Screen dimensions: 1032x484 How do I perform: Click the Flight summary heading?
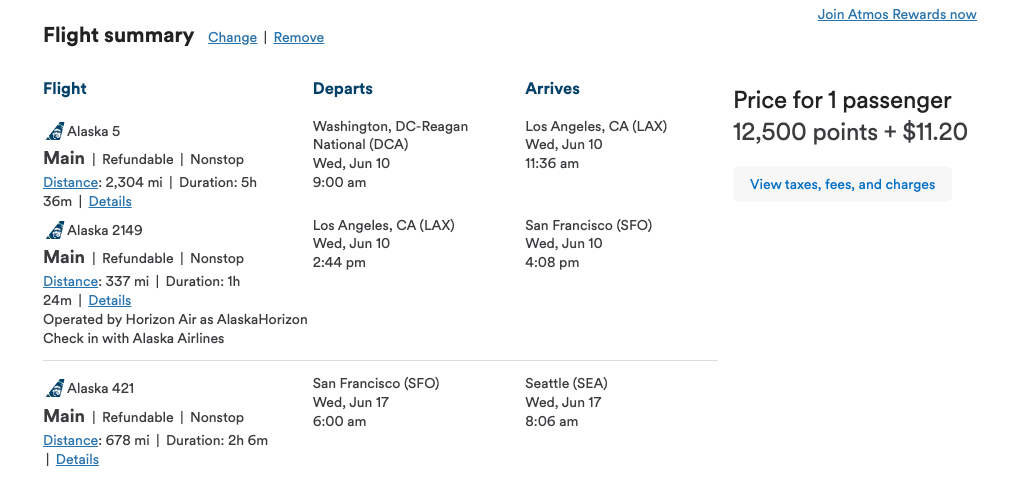tap(118, 35)
